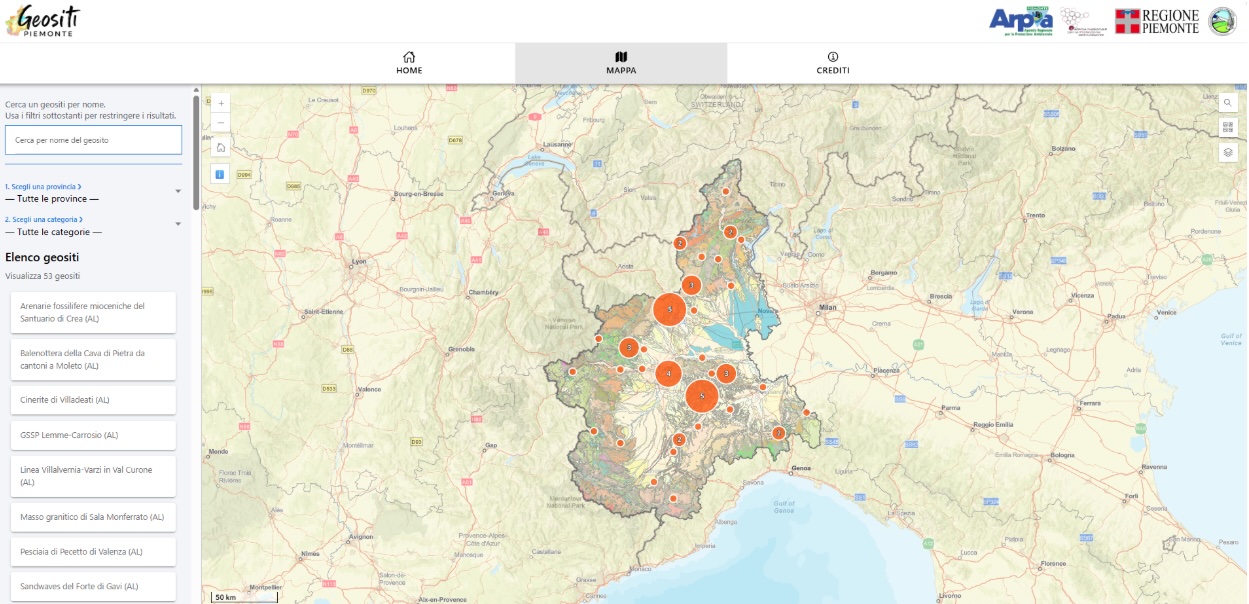Select GSSP Lemme-Carrosio (AL)
This screenshot has height=604, width=1249.
tap(93, 435)
